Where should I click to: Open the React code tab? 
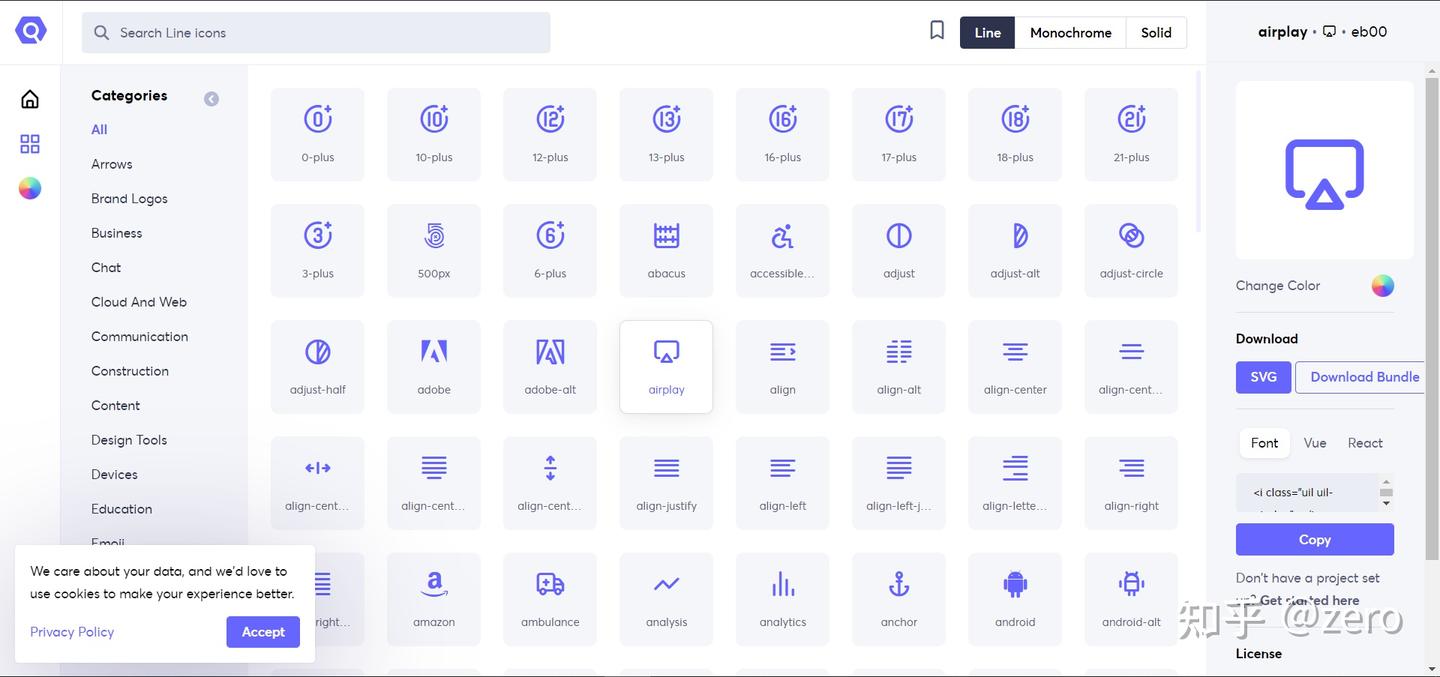click(x=1365, y=443)
